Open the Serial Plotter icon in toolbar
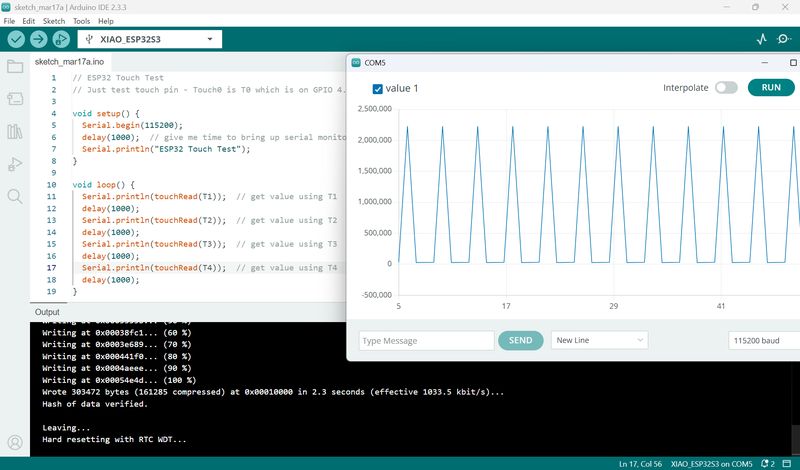This screenshot has height=470, width=800. click(762, 39)
